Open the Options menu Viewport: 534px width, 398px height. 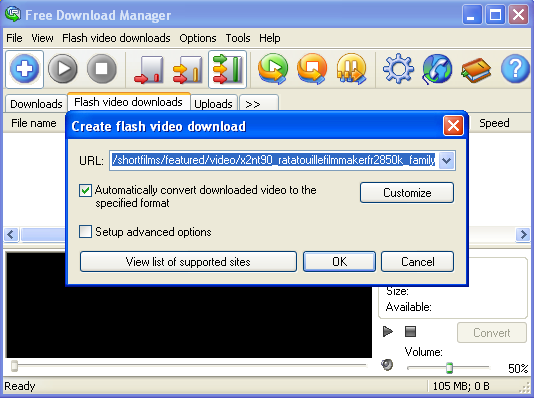pos(198,38)
